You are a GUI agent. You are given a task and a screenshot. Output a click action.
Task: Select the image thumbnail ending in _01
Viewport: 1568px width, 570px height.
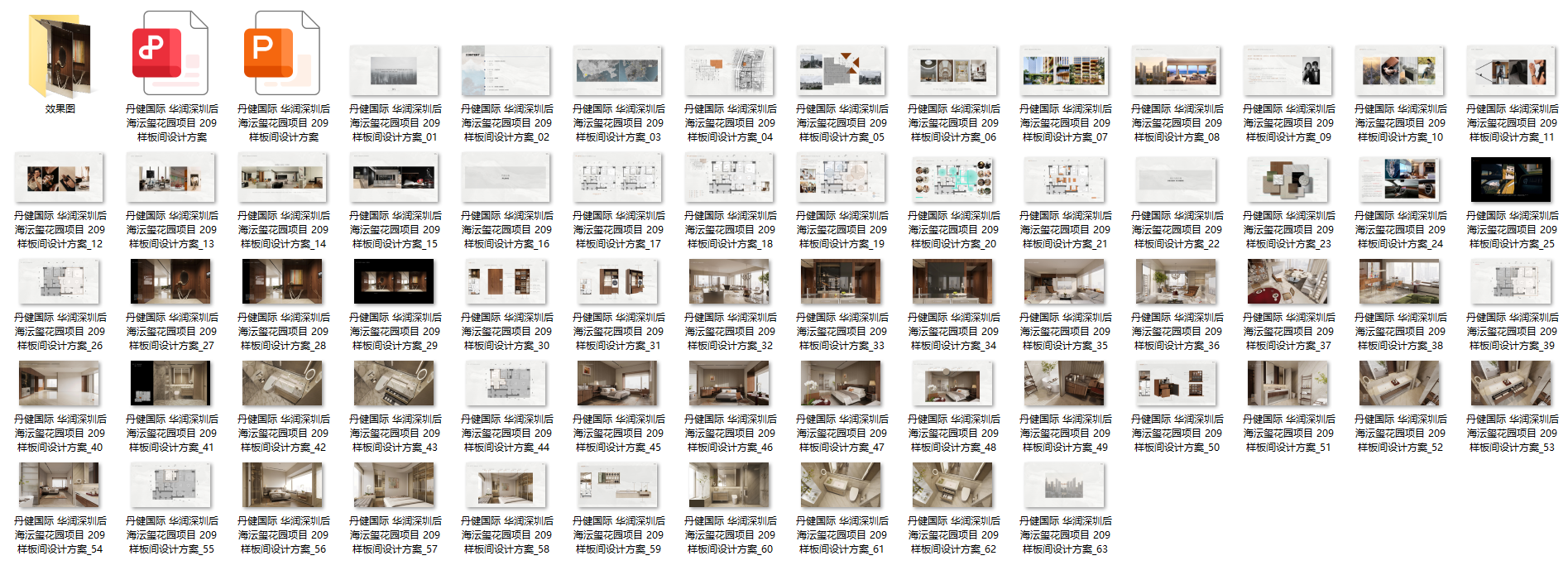tap(394, 71)
